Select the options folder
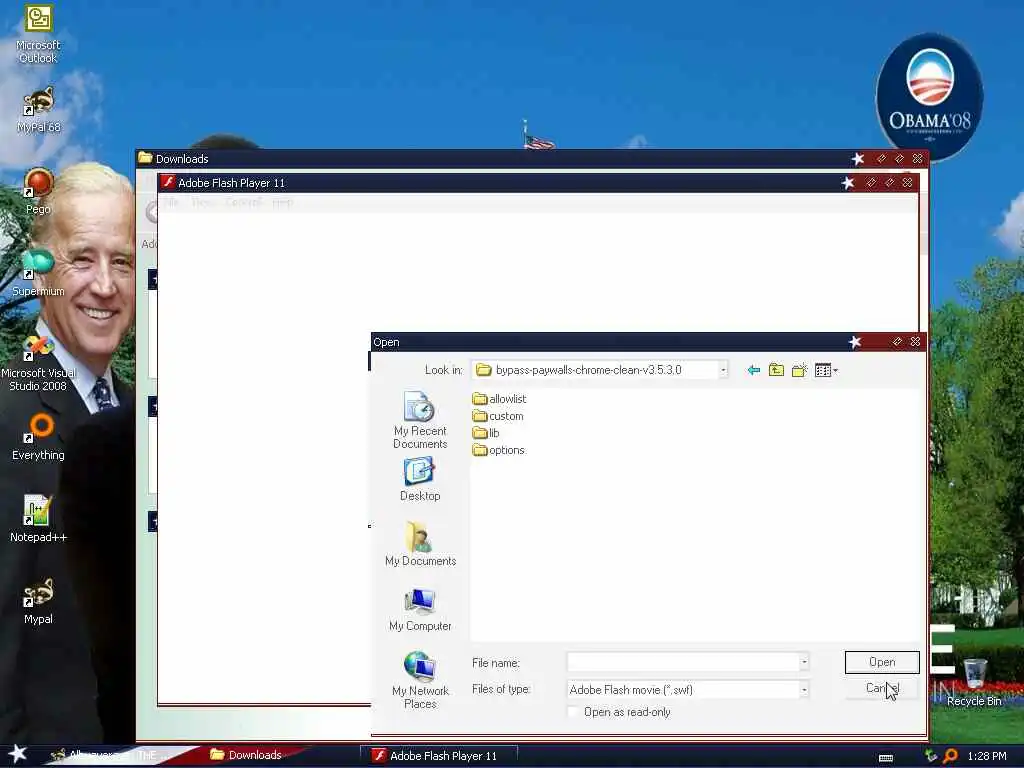 [x=499, y=450]
